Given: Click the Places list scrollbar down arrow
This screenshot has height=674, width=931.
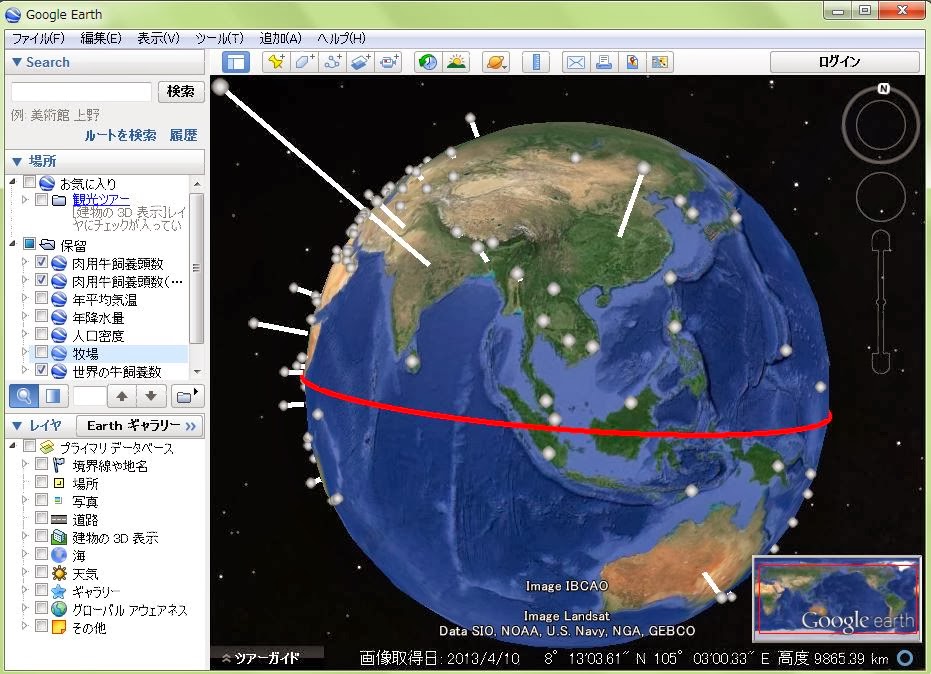Looking at the screenshot, I should (197, 372).
